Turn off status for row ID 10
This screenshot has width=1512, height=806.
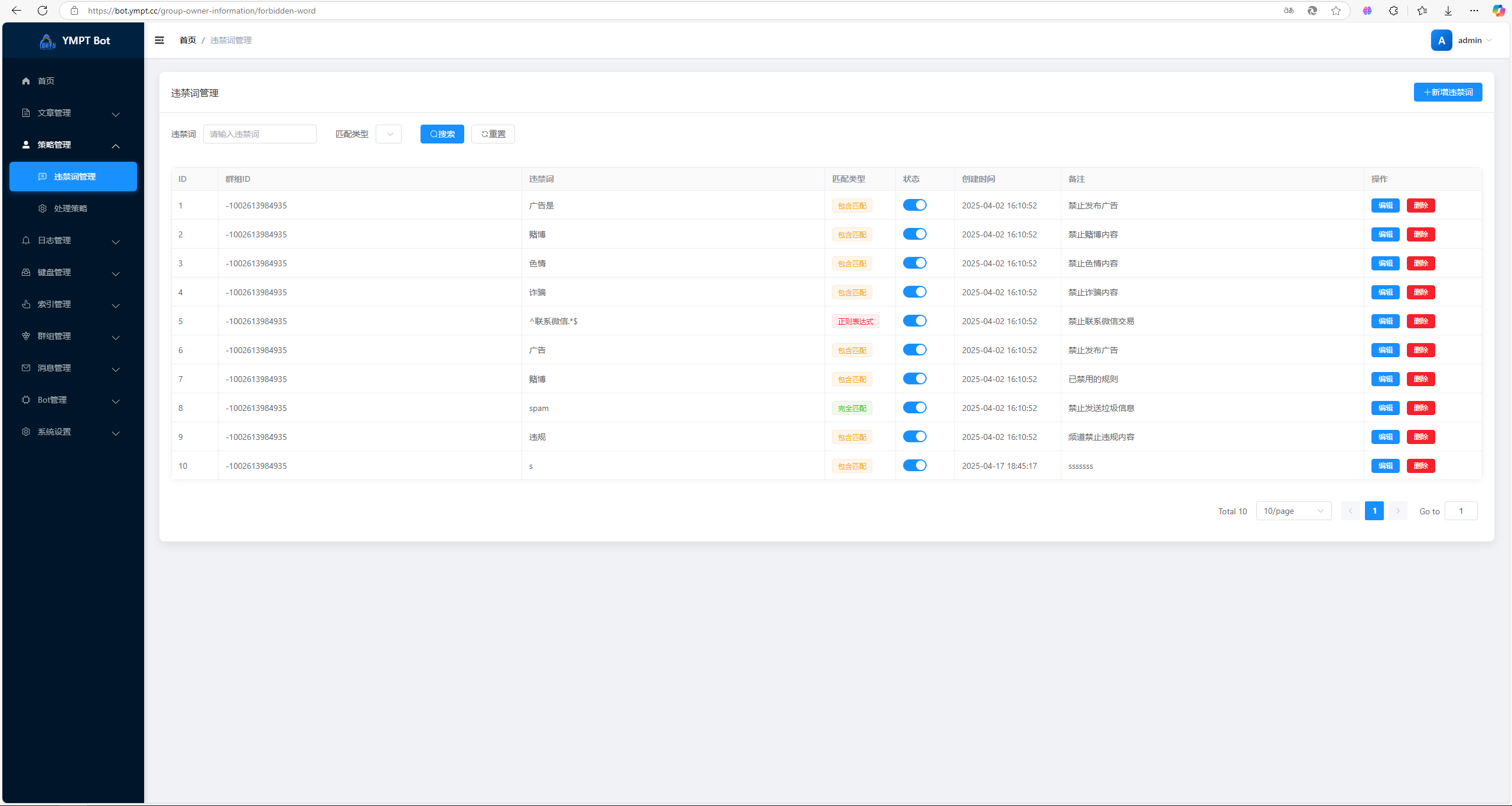tap(914, 465)
